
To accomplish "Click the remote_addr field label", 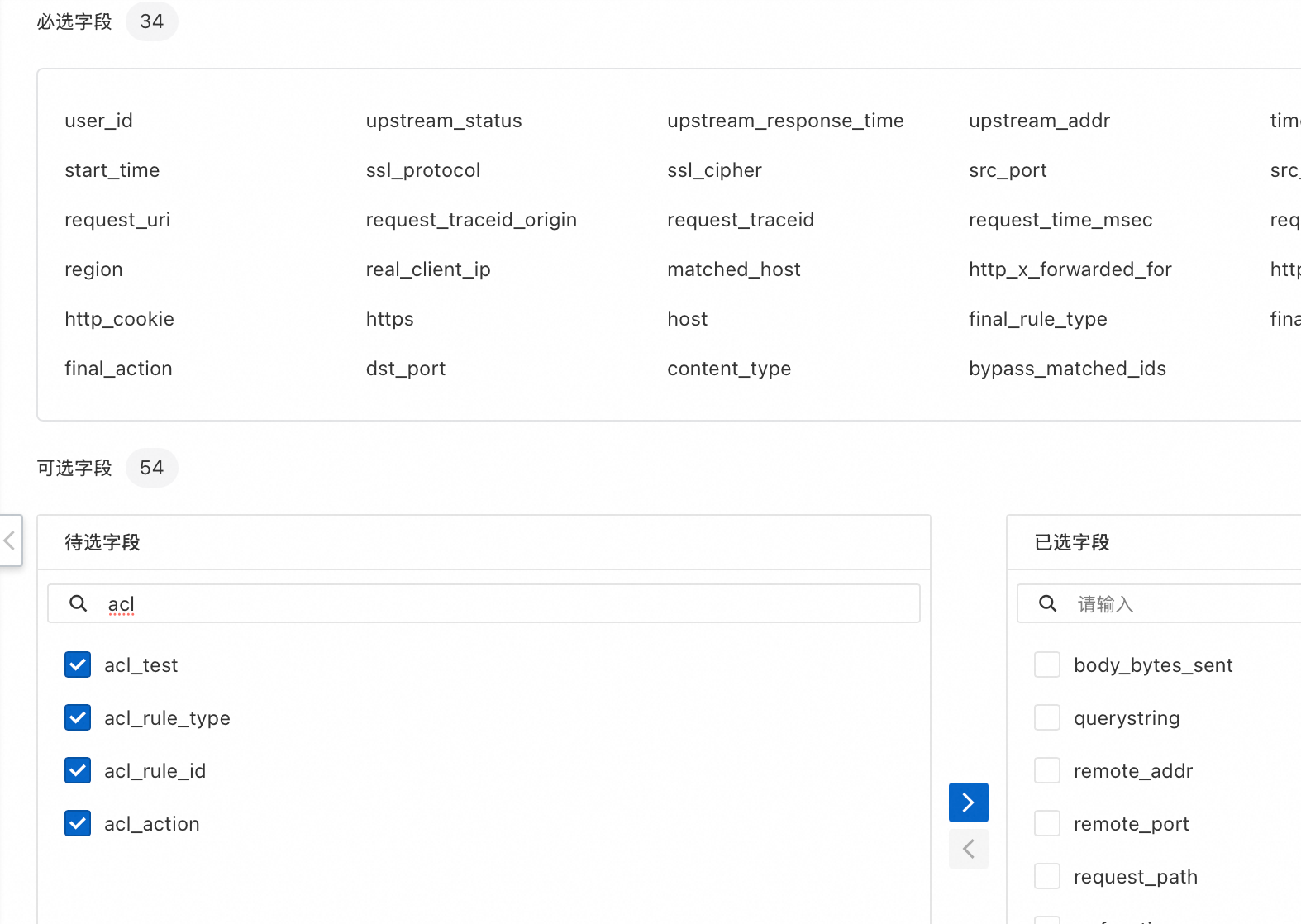I will tap(1133, 771).
